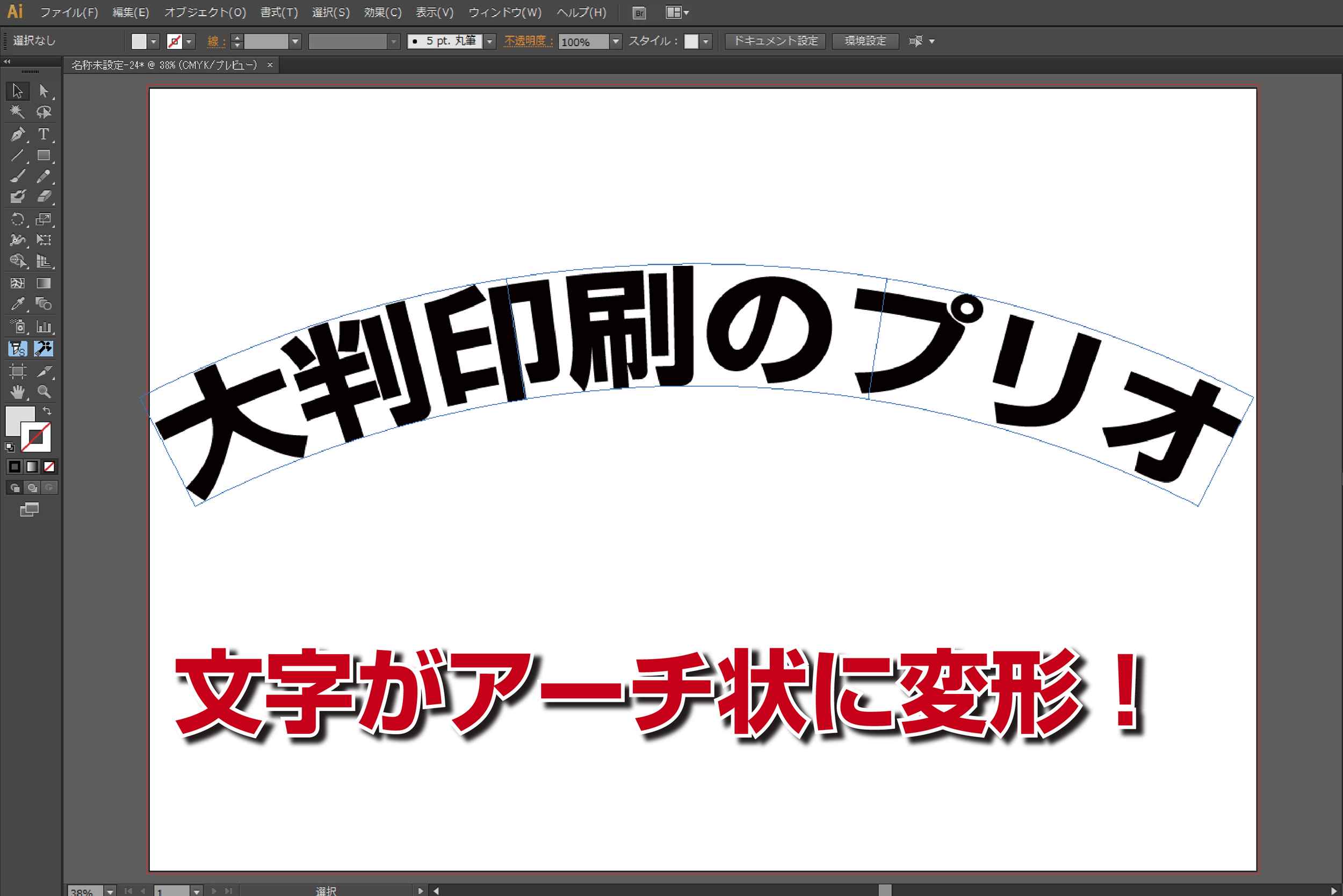Select the Pen tool
This screenshot has width=1343, height=896.
point(17,134)
